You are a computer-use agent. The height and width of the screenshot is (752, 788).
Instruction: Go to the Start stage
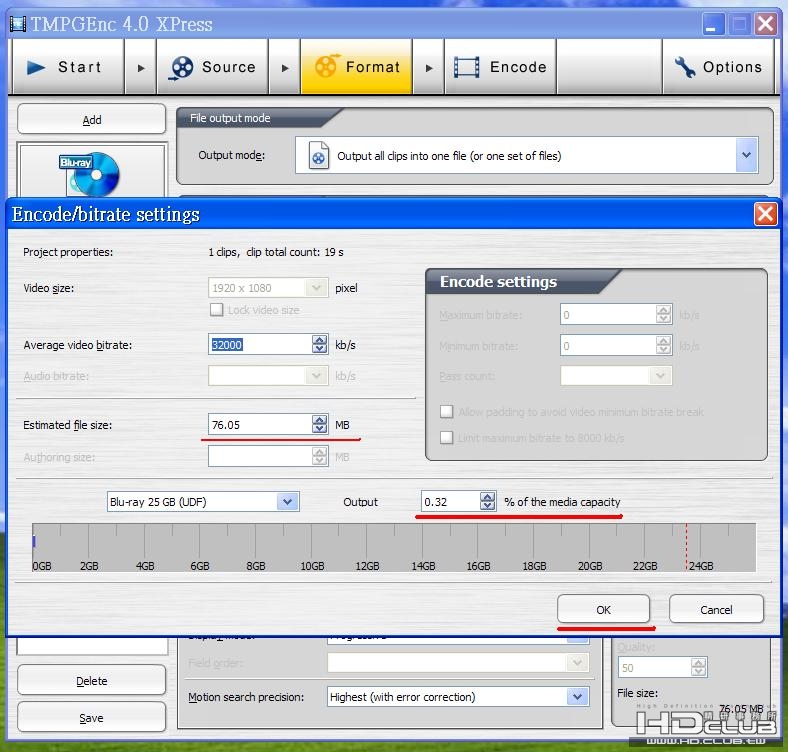point(68,67)
